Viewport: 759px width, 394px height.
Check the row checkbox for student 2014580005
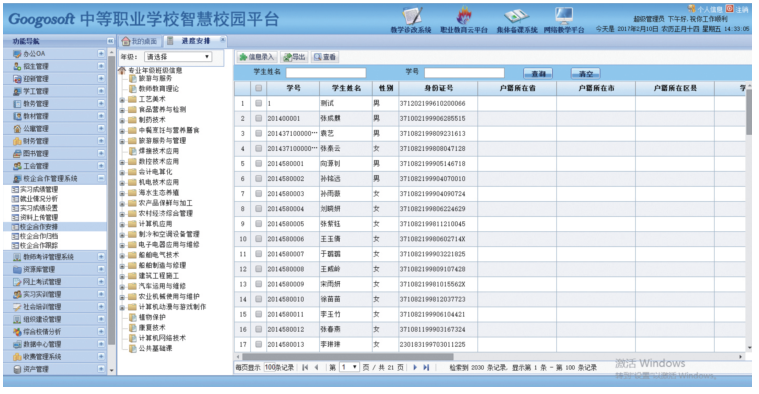[x=258, y=224]
